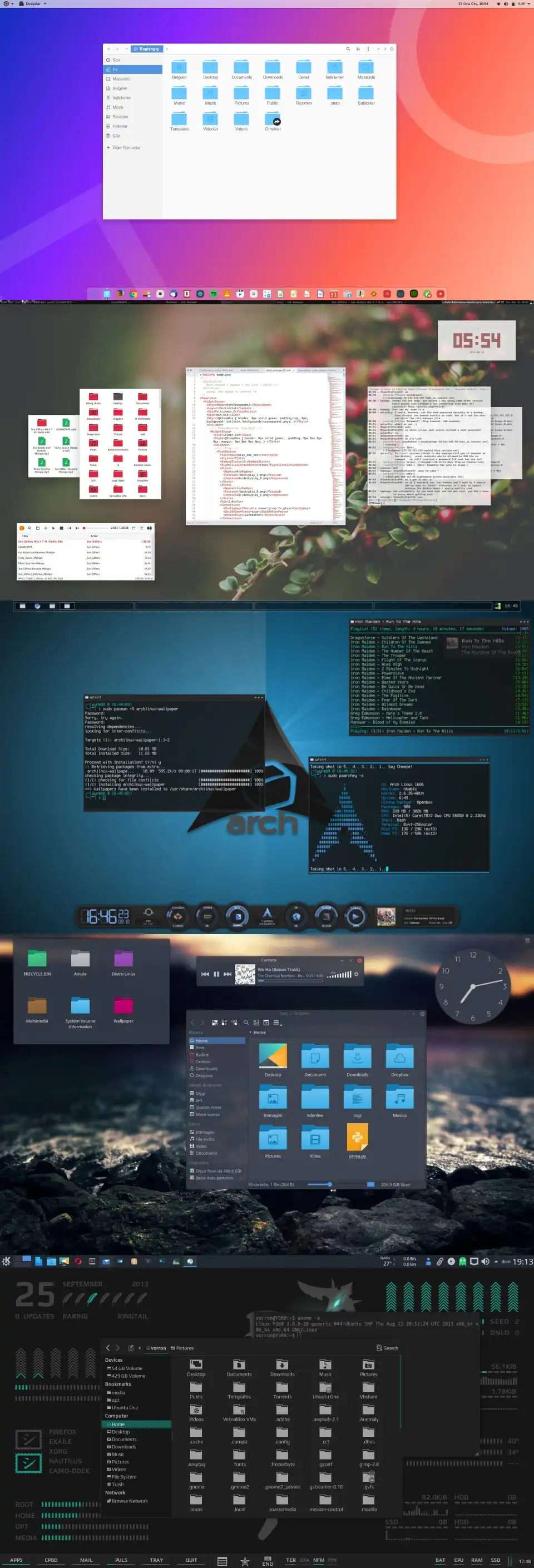
Task: Click the QUIT label in the bottom bar
Action: click(191, 1560)
